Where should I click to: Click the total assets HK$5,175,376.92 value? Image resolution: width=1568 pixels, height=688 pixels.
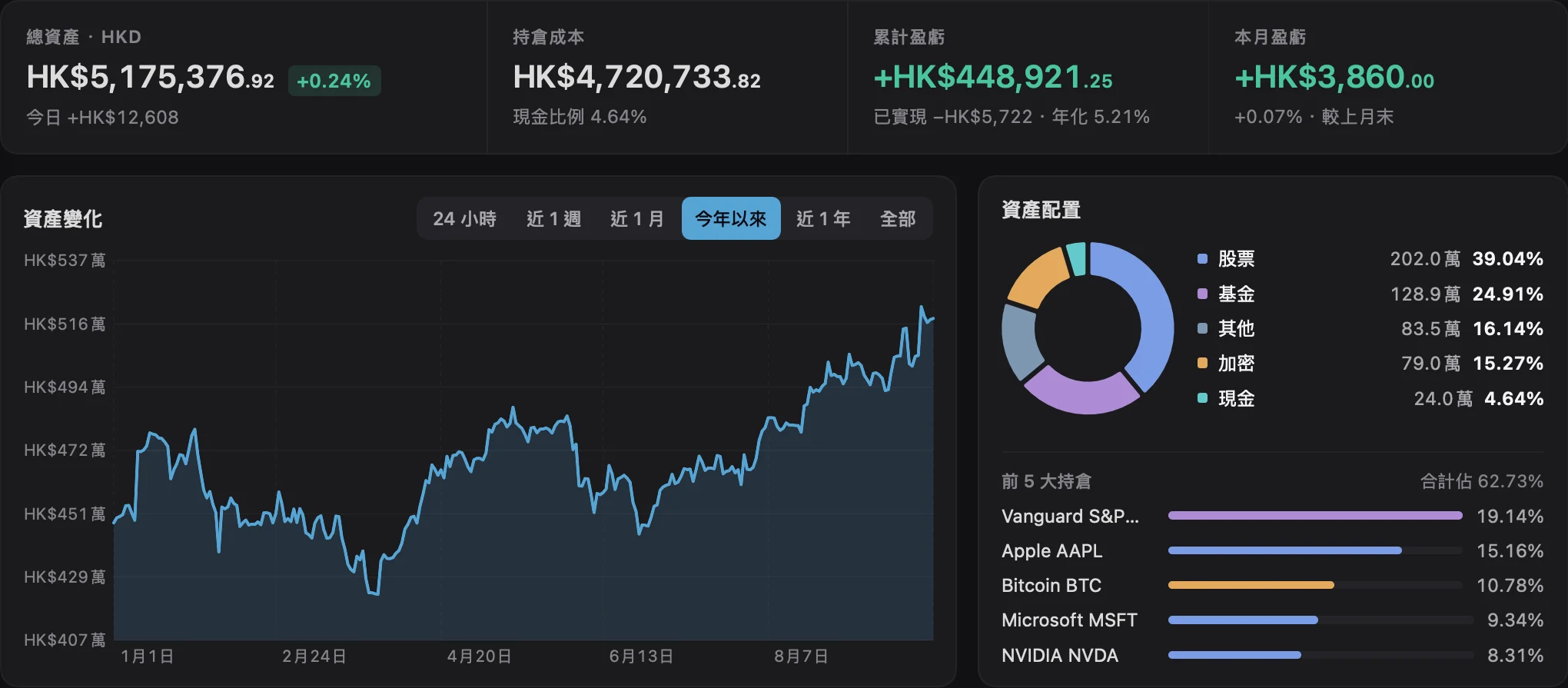tap(150, 77)
